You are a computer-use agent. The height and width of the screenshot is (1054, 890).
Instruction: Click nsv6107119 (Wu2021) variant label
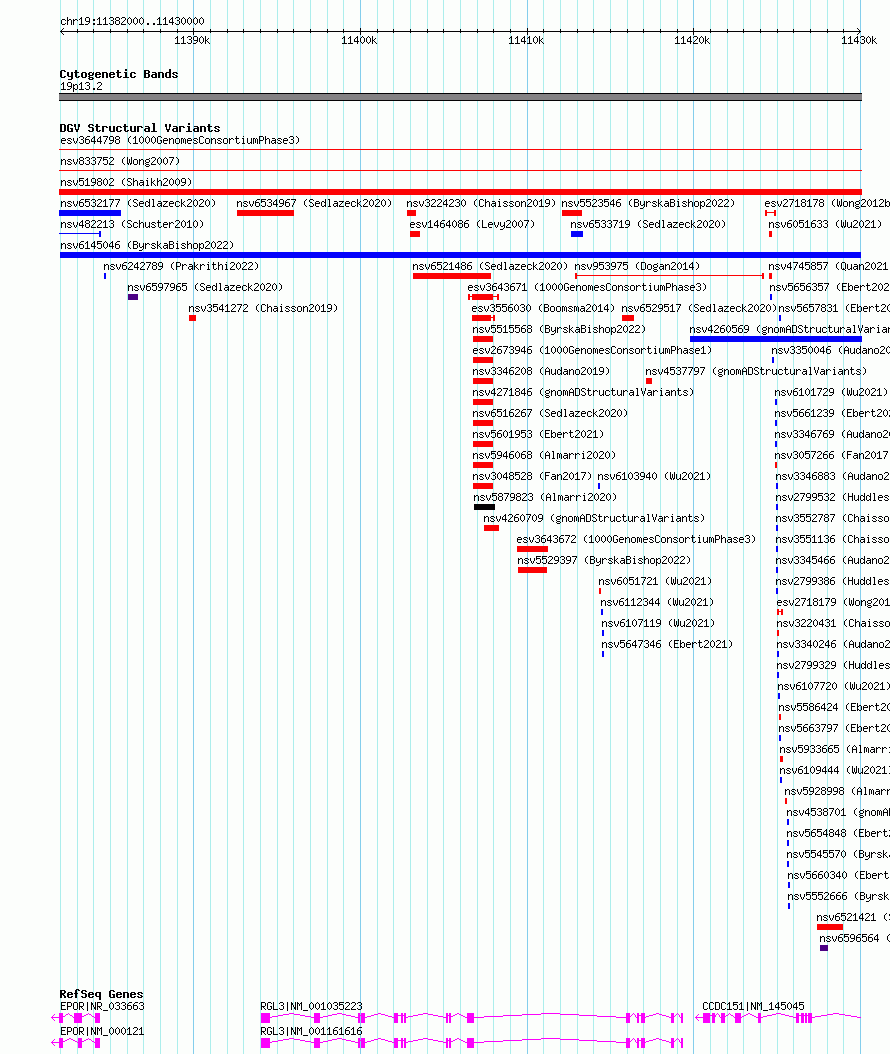[658, 623]
